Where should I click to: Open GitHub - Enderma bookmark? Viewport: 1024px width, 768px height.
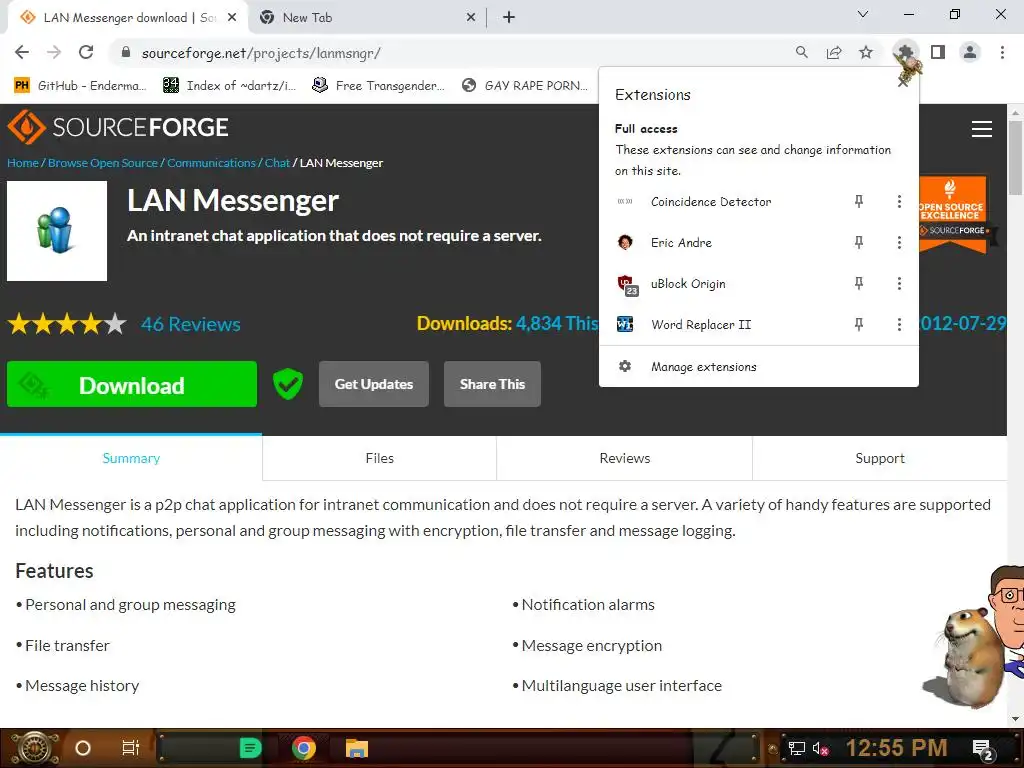(80, 86)
